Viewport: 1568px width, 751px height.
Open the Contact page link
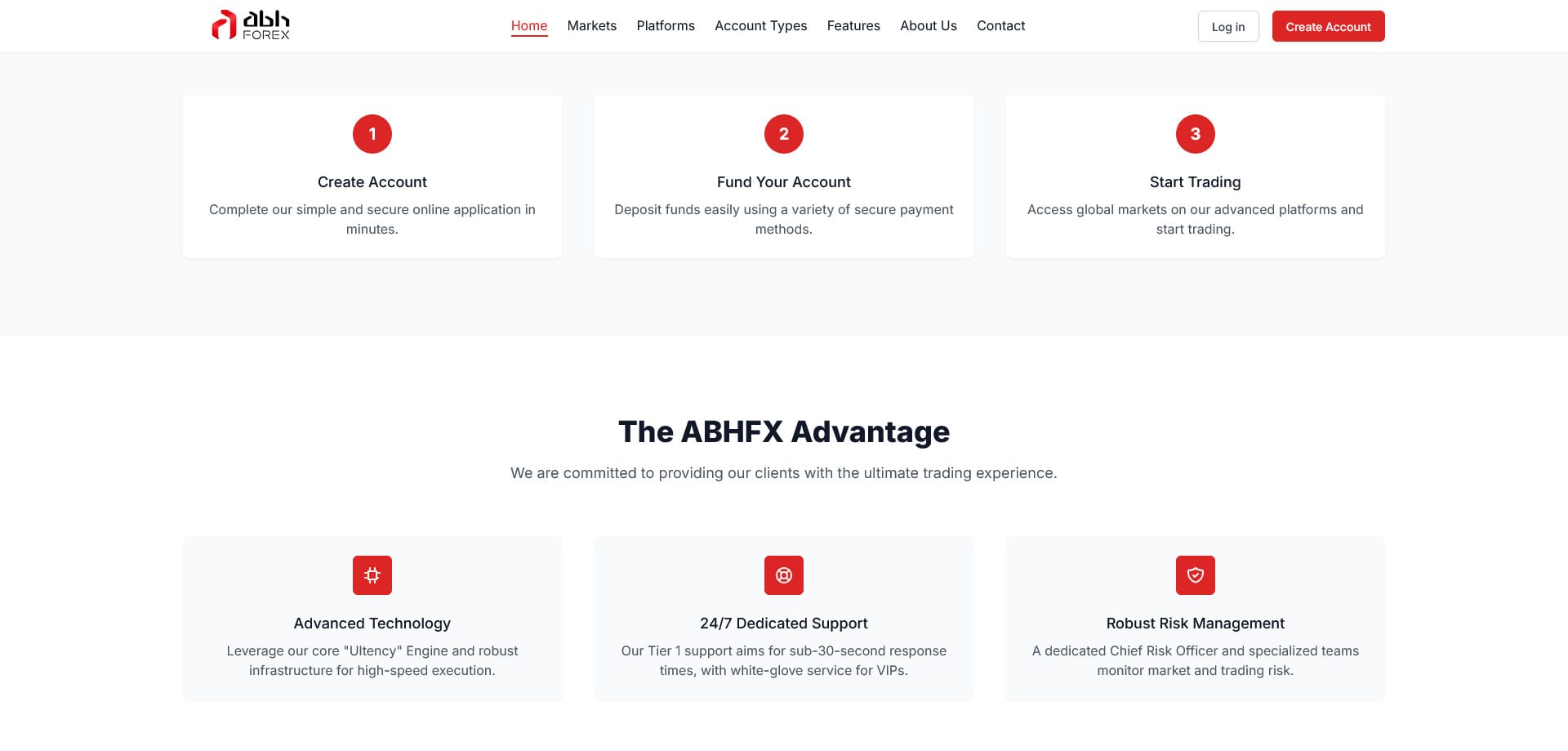pyautogui.click(x=1000, y=26)
